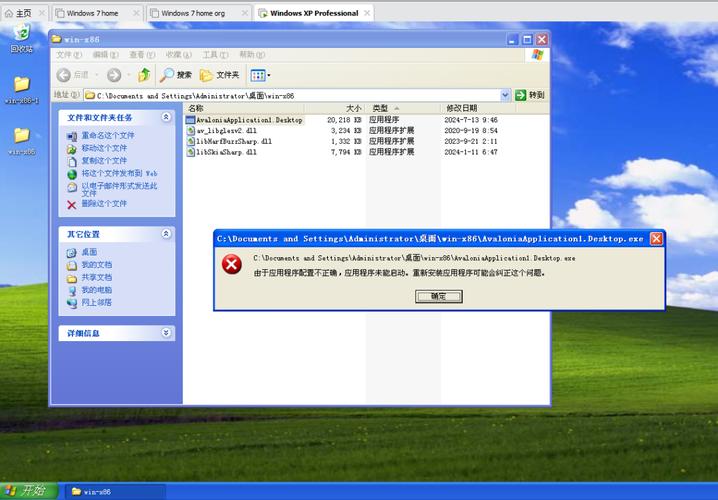718x500 pixels.
Task: Click the My Computer icon in Other Places
Action: pos(71,290)
